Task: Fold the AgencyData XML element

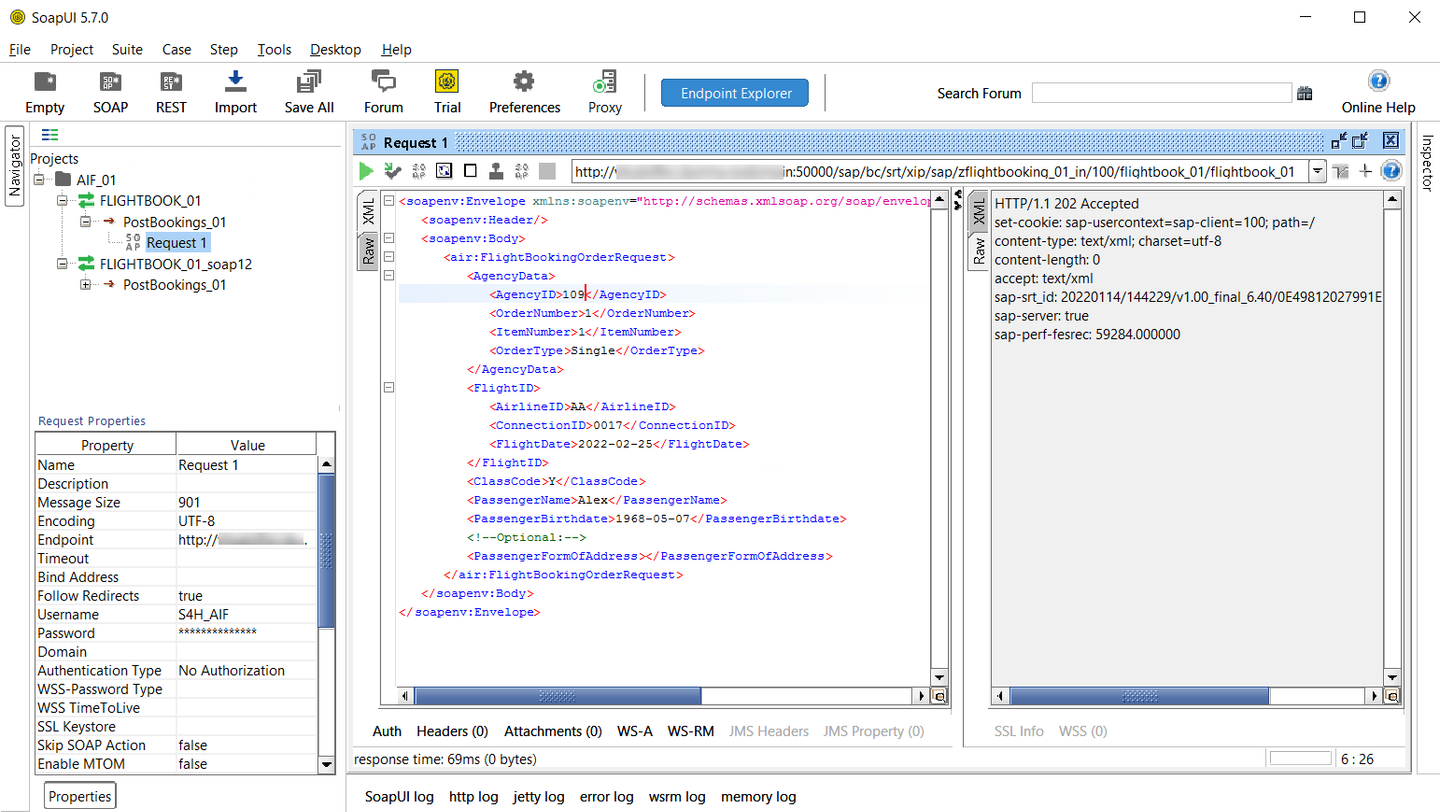Action: (389, 275)
